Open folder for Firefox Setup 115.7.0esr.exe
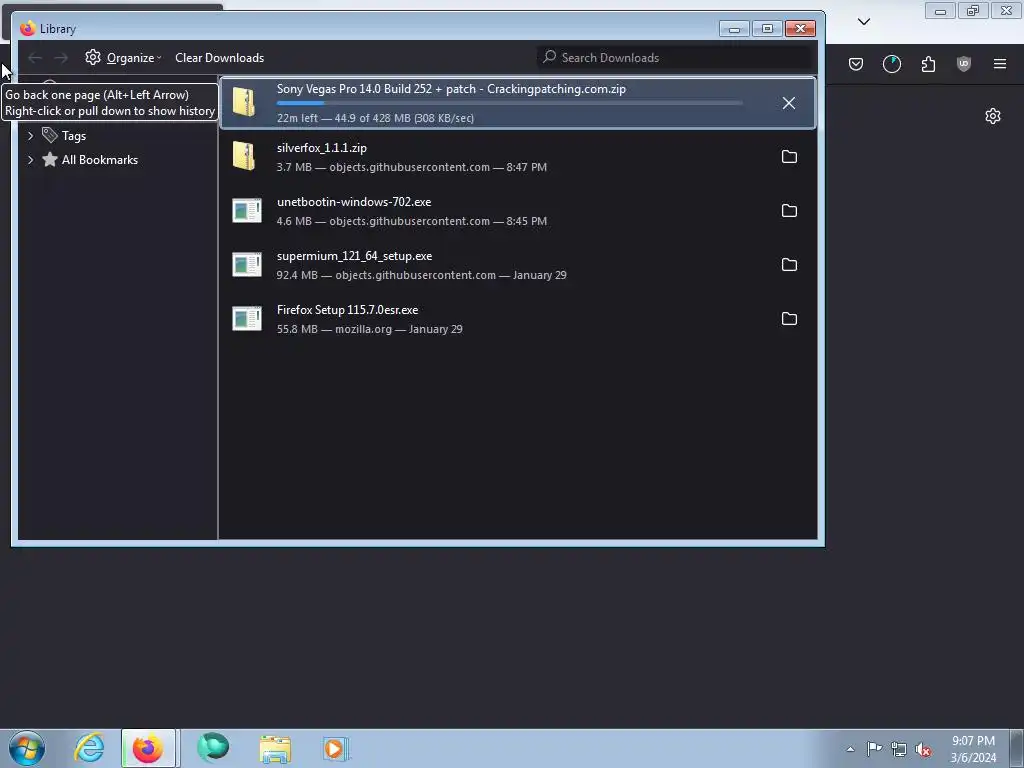The height and width of the screenshot is (768, 1024). [789, 319]
